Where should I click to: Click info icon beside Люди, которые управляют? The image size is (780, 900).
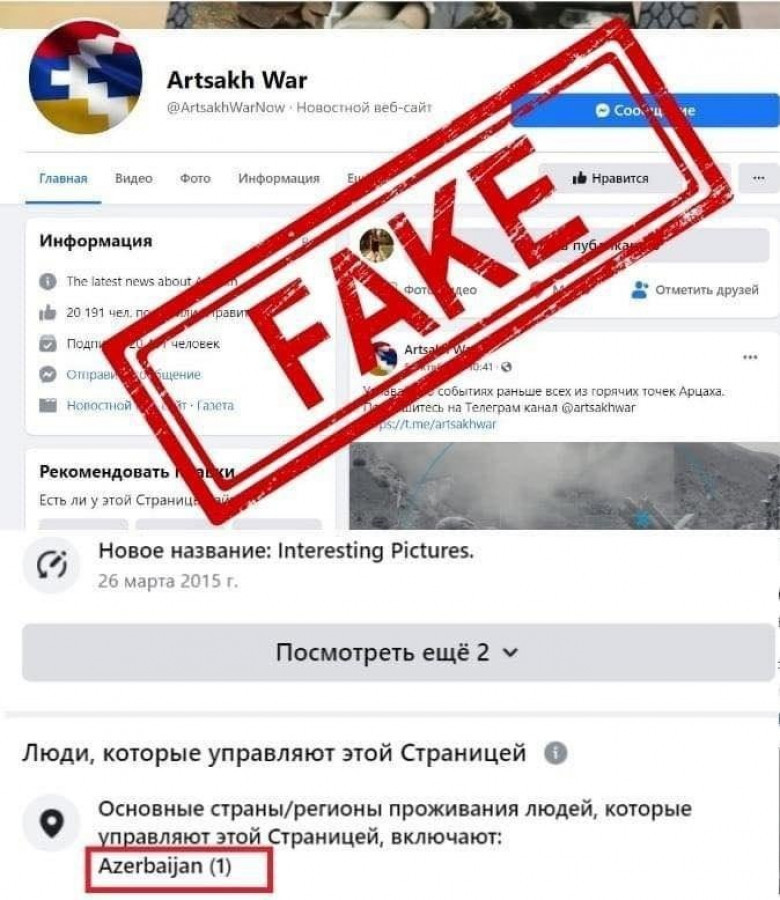[x=555, y=752]
